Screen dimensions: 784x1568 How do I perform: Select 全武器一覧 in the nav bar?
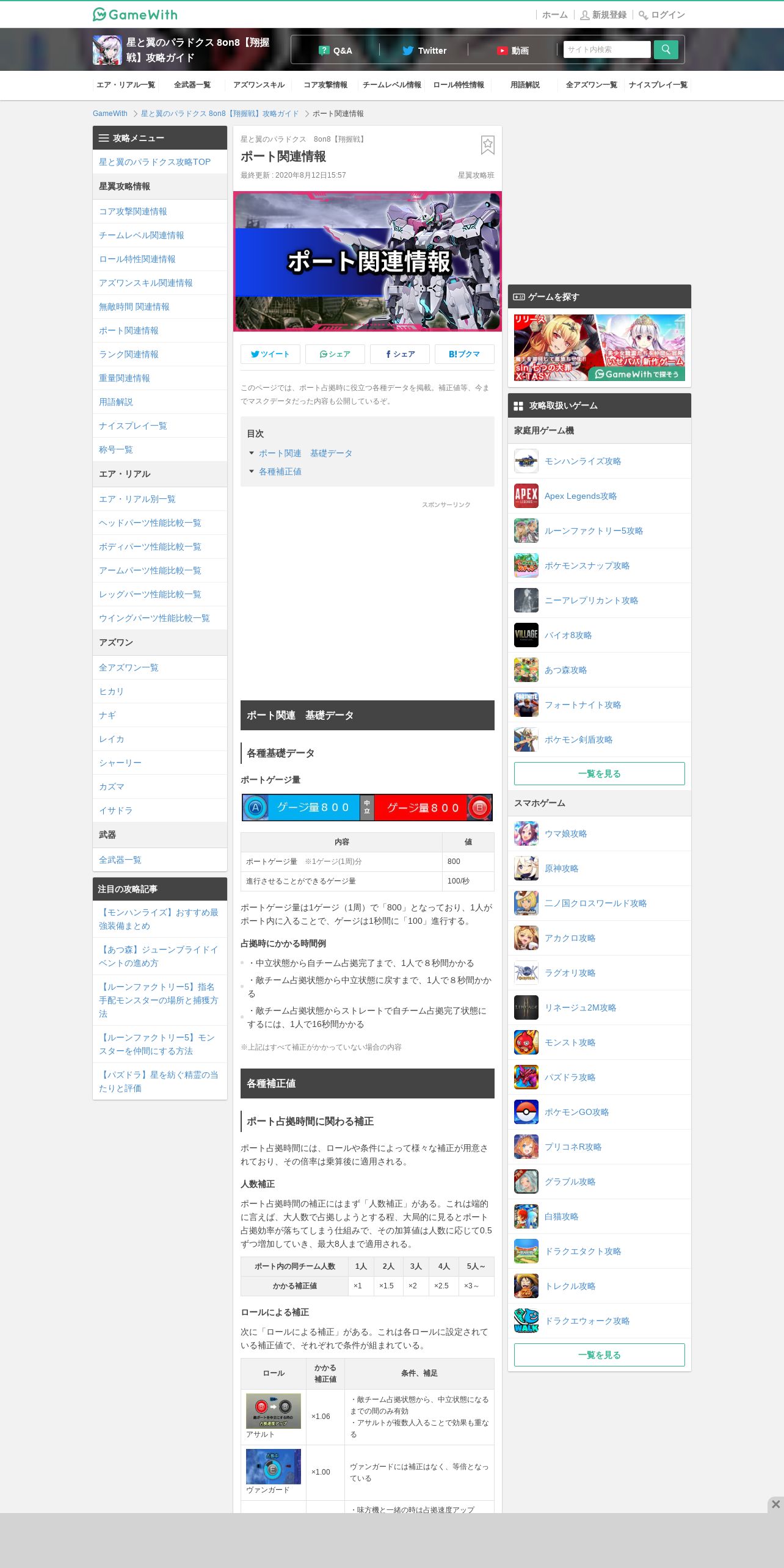tap(192, 85)
